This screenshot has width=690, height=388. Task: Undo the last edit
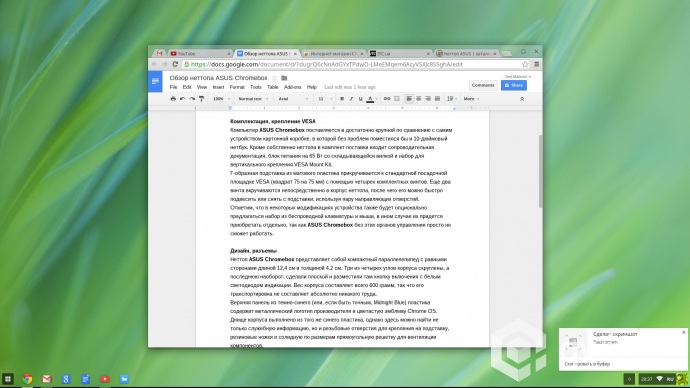[183, 99]
